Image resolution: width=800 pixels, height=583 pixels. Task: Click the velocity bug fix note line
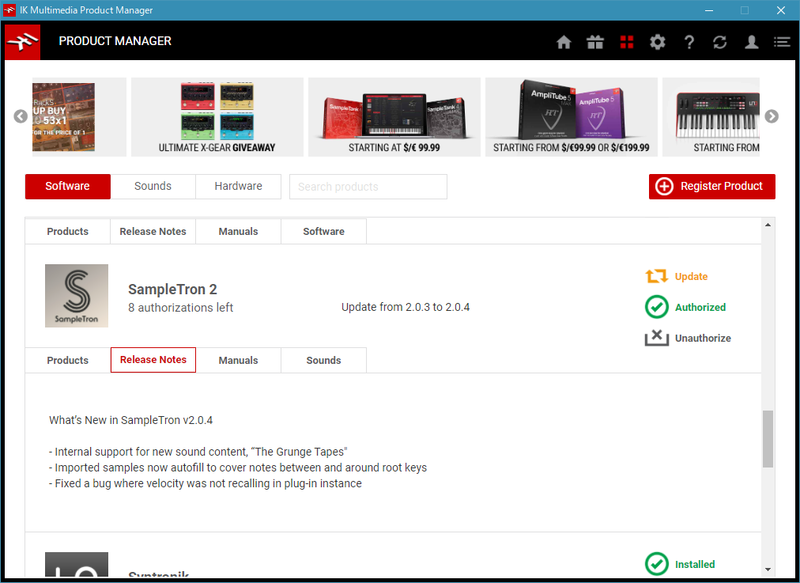pos(205,484)
